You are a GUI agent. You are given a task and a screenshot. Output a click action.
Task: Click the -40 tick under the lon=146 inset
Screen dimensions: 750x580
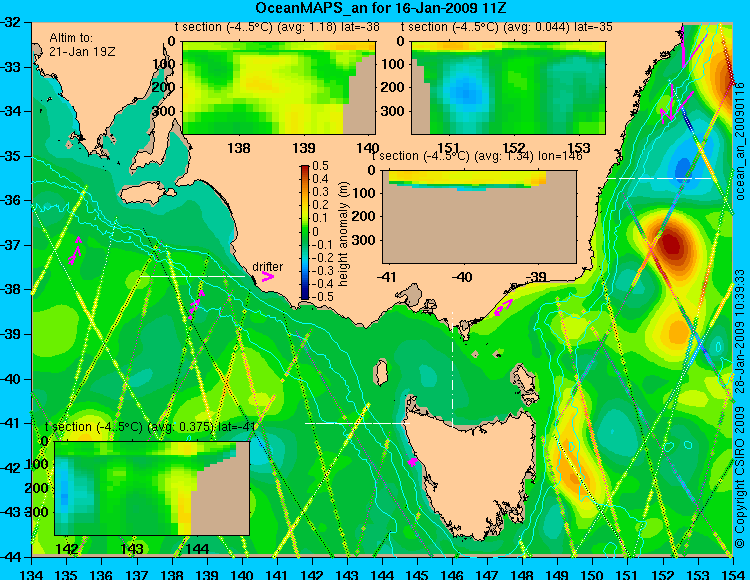462,276
